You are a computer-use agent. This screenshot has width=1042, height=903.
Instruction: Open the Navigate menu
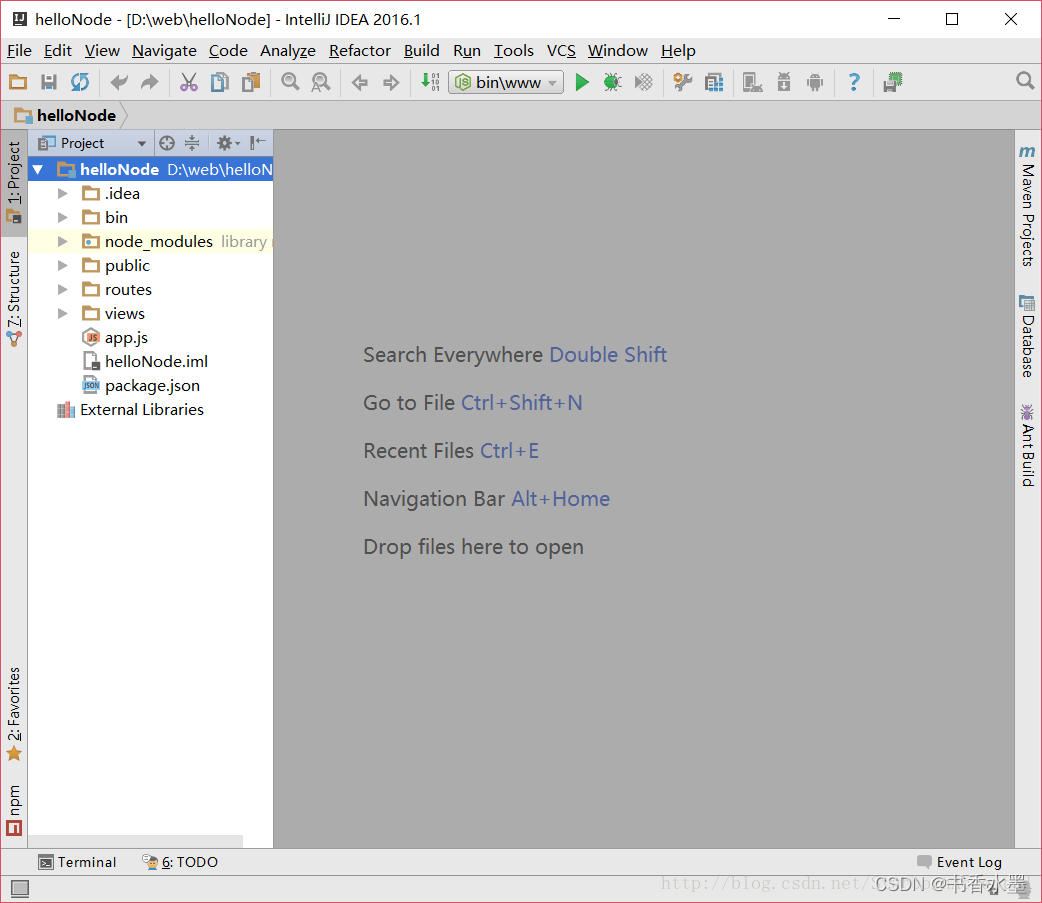(164, 50)
